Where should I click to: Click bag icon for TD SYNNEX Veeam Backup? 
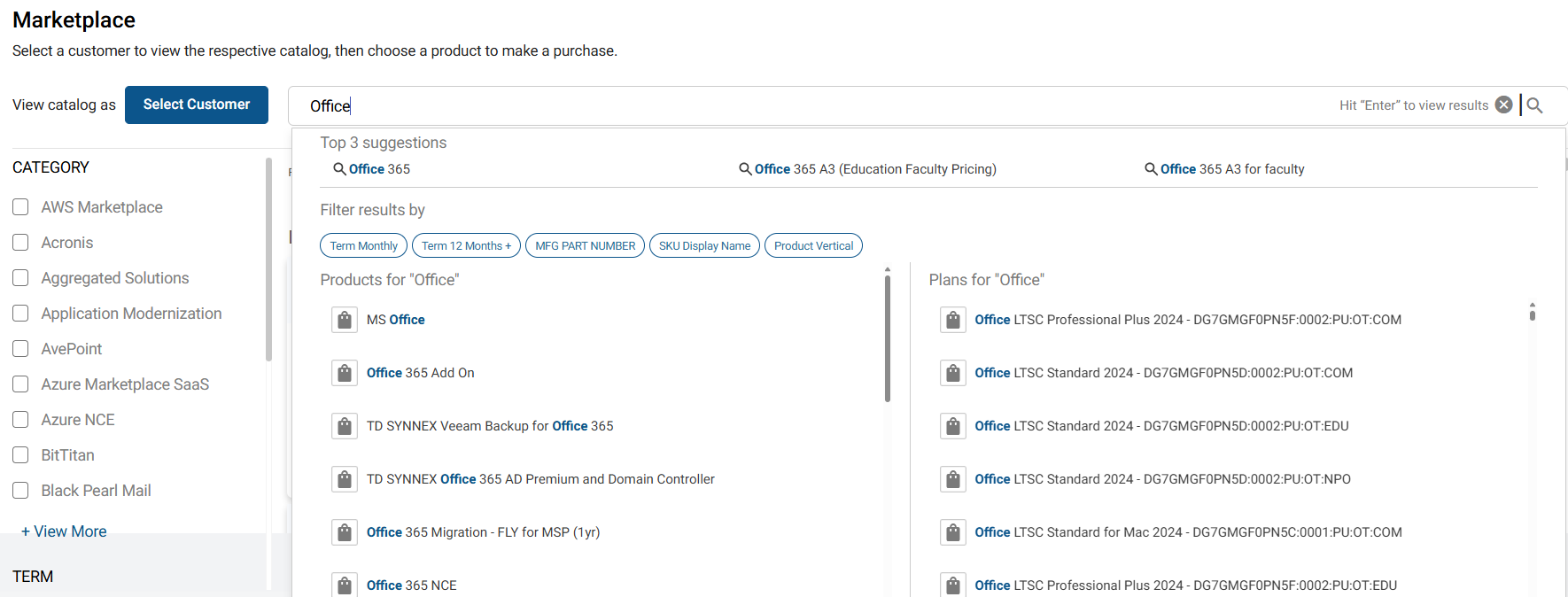pyautogui.click(x=345, y=426)
